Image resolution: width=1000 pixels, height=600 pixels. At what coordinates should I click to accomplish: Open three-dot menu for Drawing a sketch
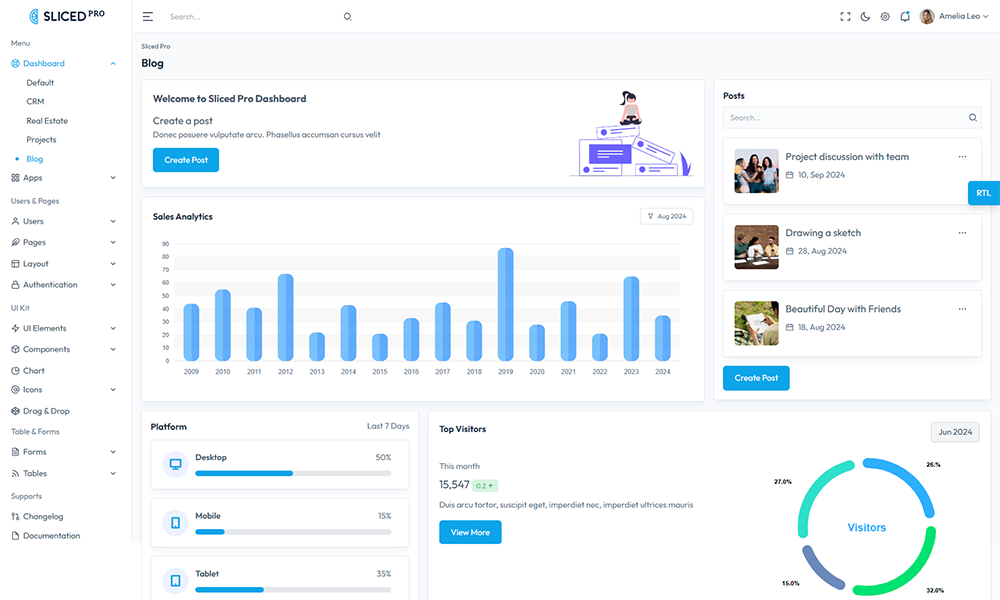tap(962, 233)
